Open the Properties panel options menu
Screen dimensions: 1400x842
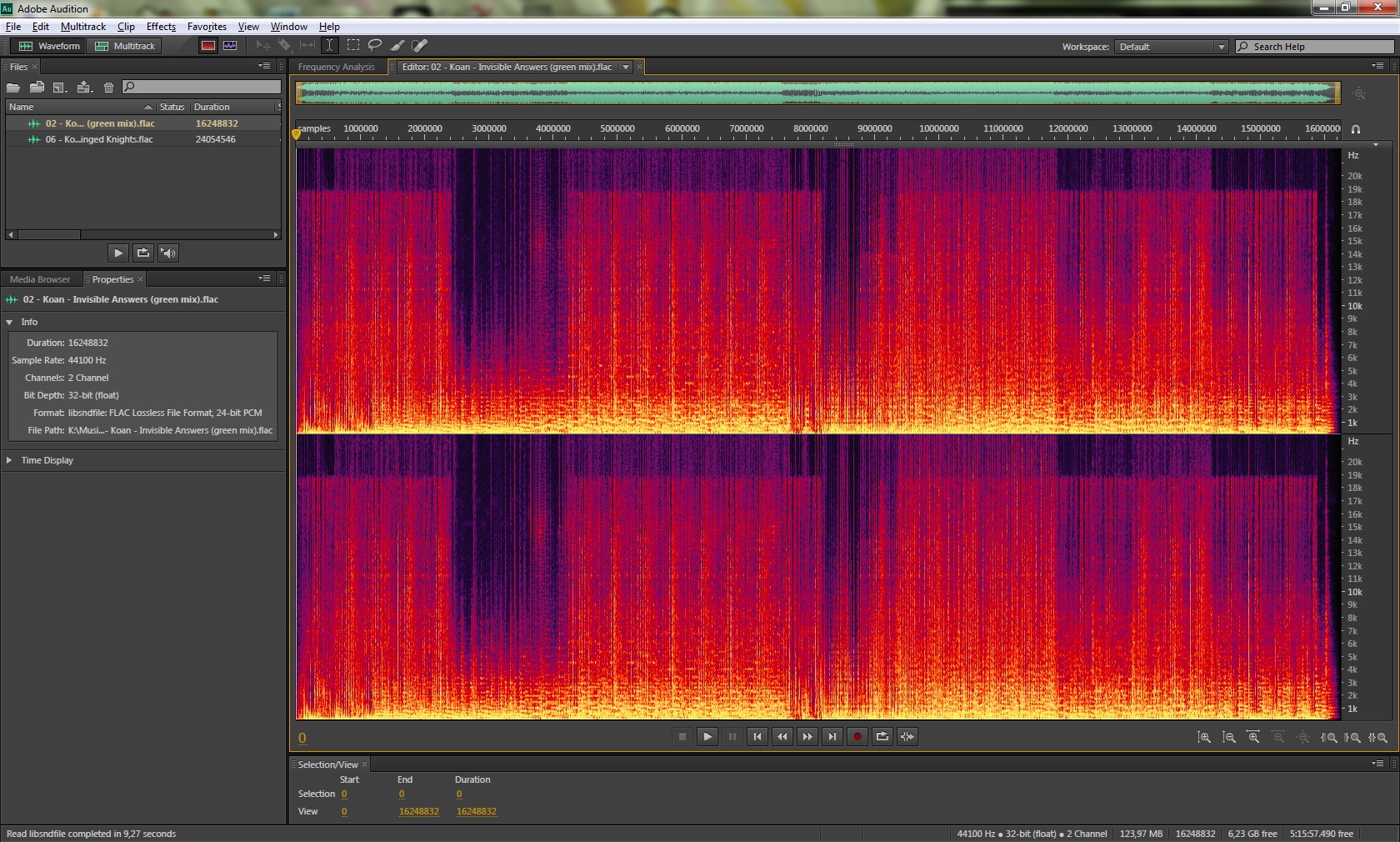(264, 278)
